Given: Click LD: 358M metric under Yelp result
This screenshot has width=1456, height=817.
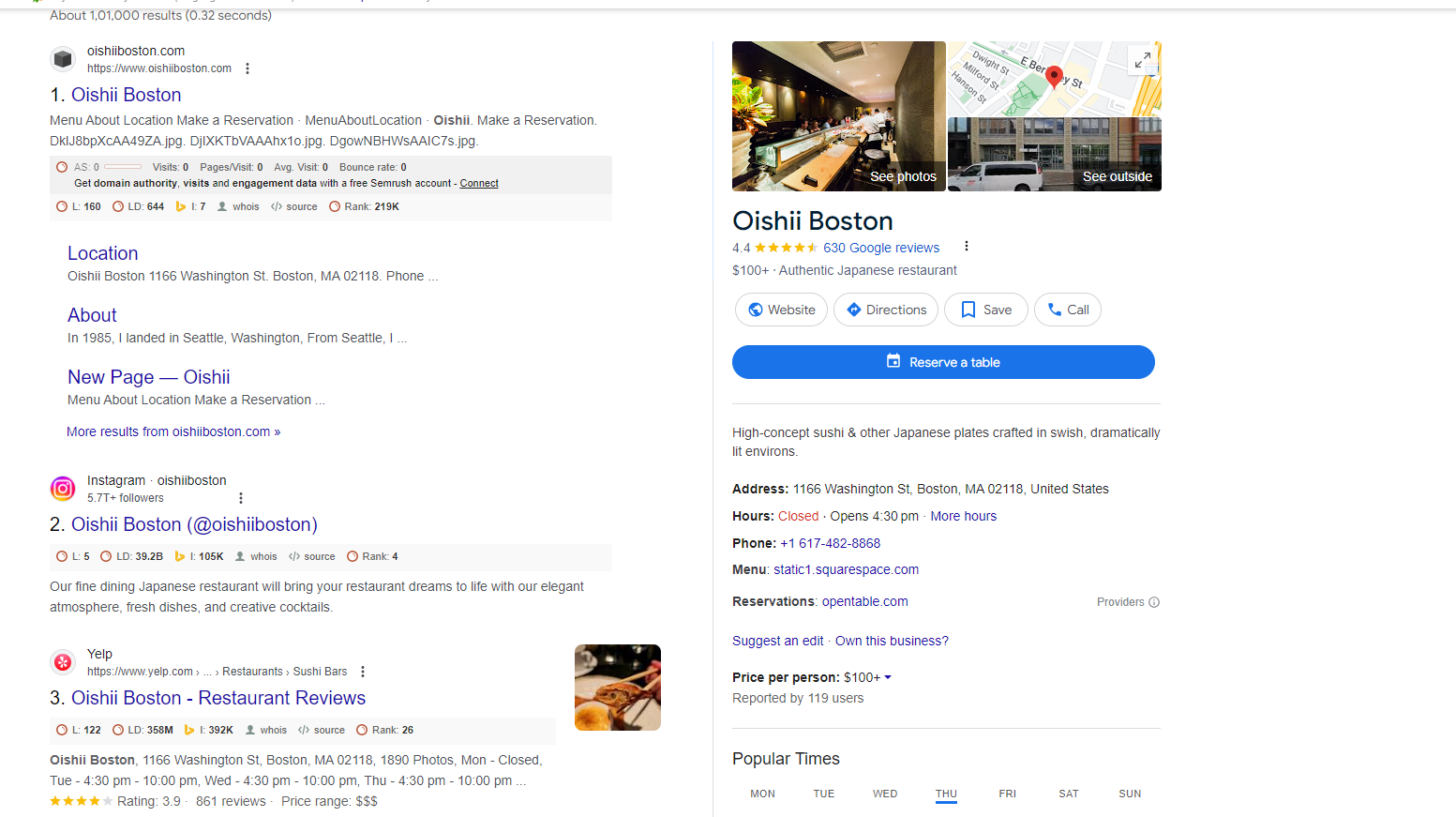Looking at the screenshot, I should pos(143,730).
